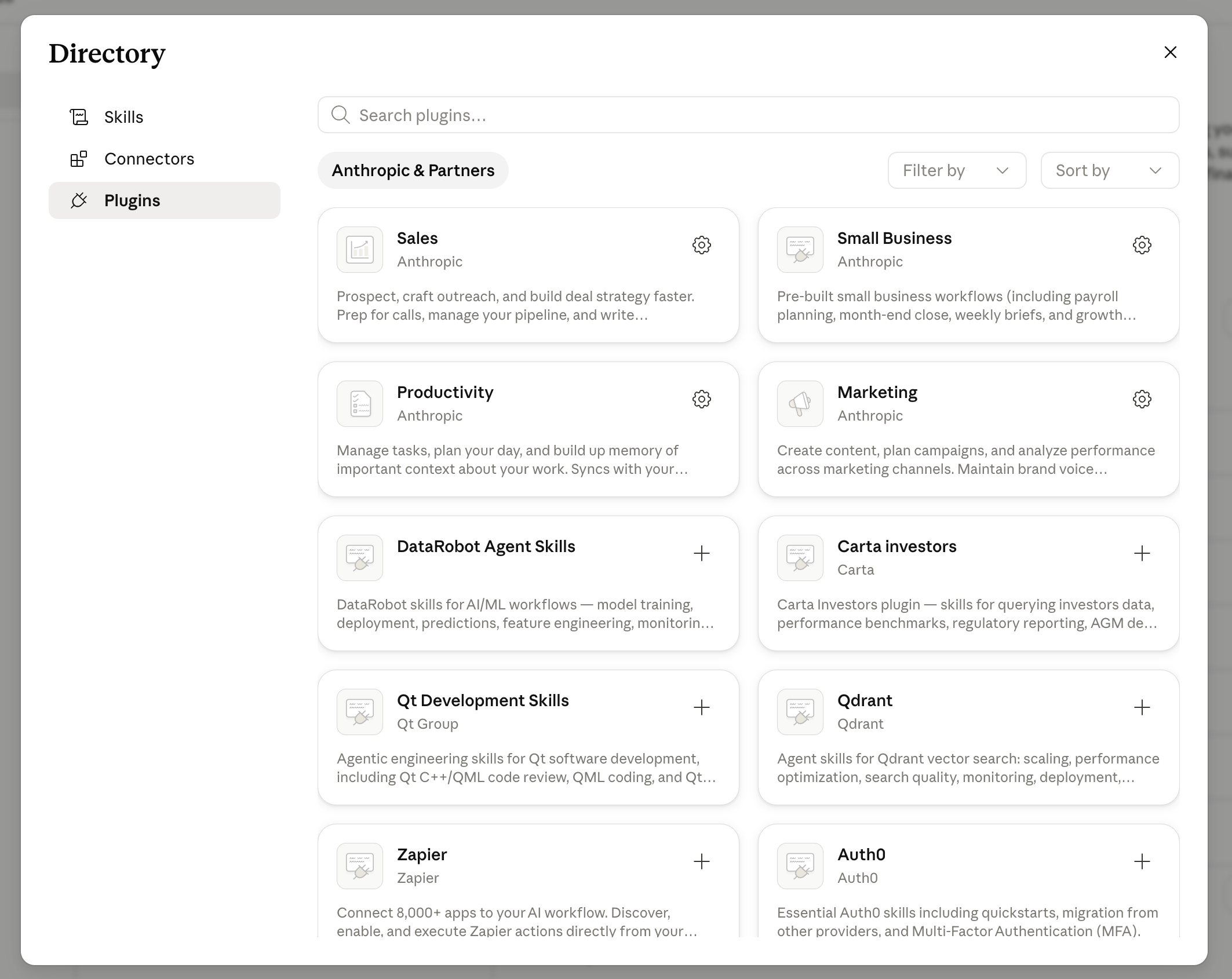Open the Sales plugin title
The width and height of the screenshot is (1232, 979).
pyautogui.click(x=417, y=238)
